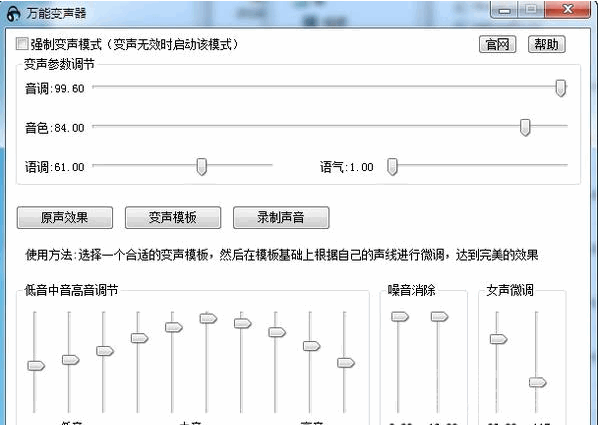The height and width of the screenshot is (425, 598).
Task: Click the second 女声微调 slider handle
Action: (x=538, y=382)
